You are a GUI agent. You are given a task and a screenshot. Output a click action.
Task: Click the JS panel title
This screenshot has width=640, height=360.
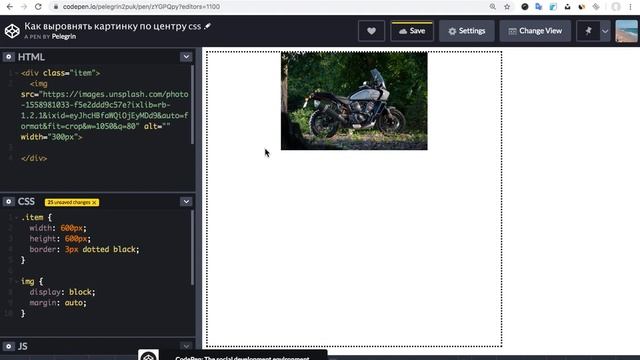22,346
